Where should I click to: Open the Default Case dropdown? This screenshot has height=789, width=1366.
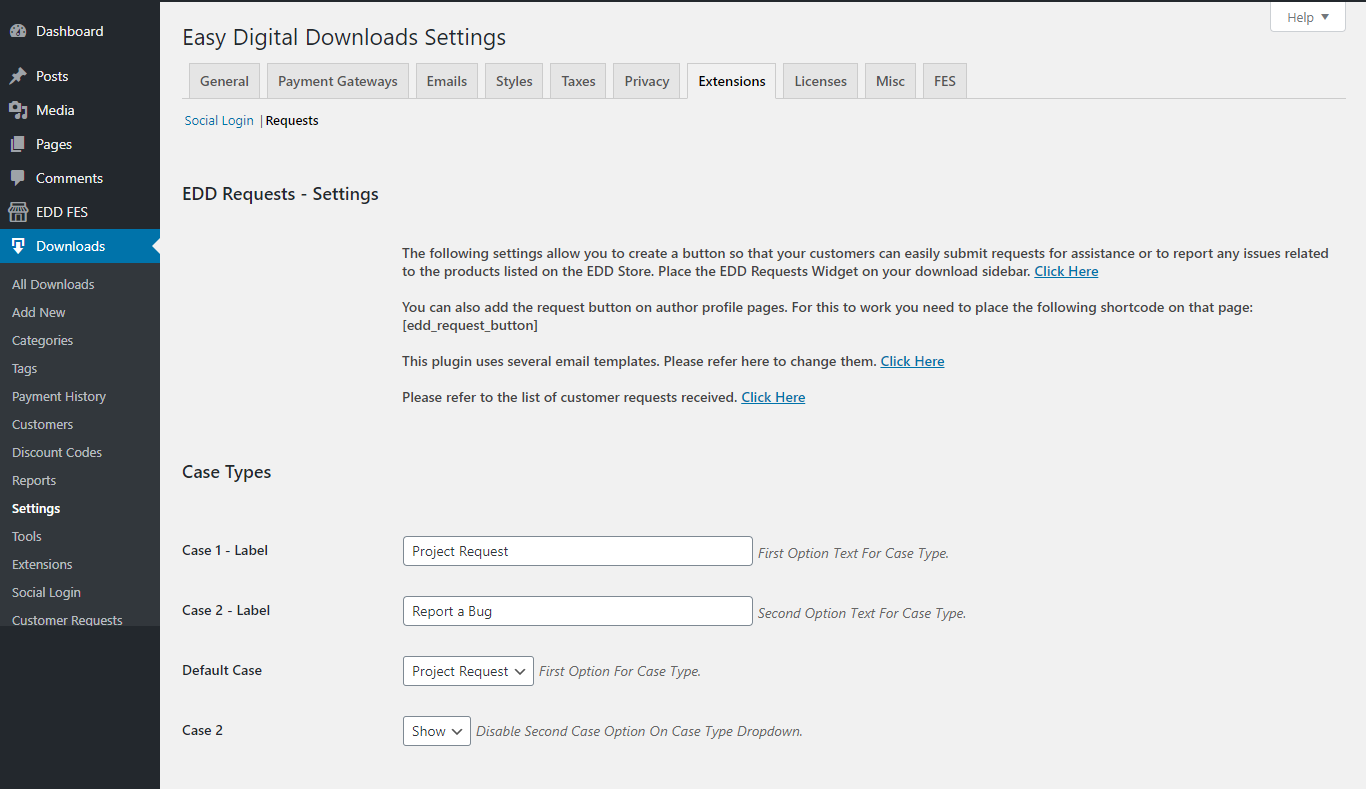[468, 671]
